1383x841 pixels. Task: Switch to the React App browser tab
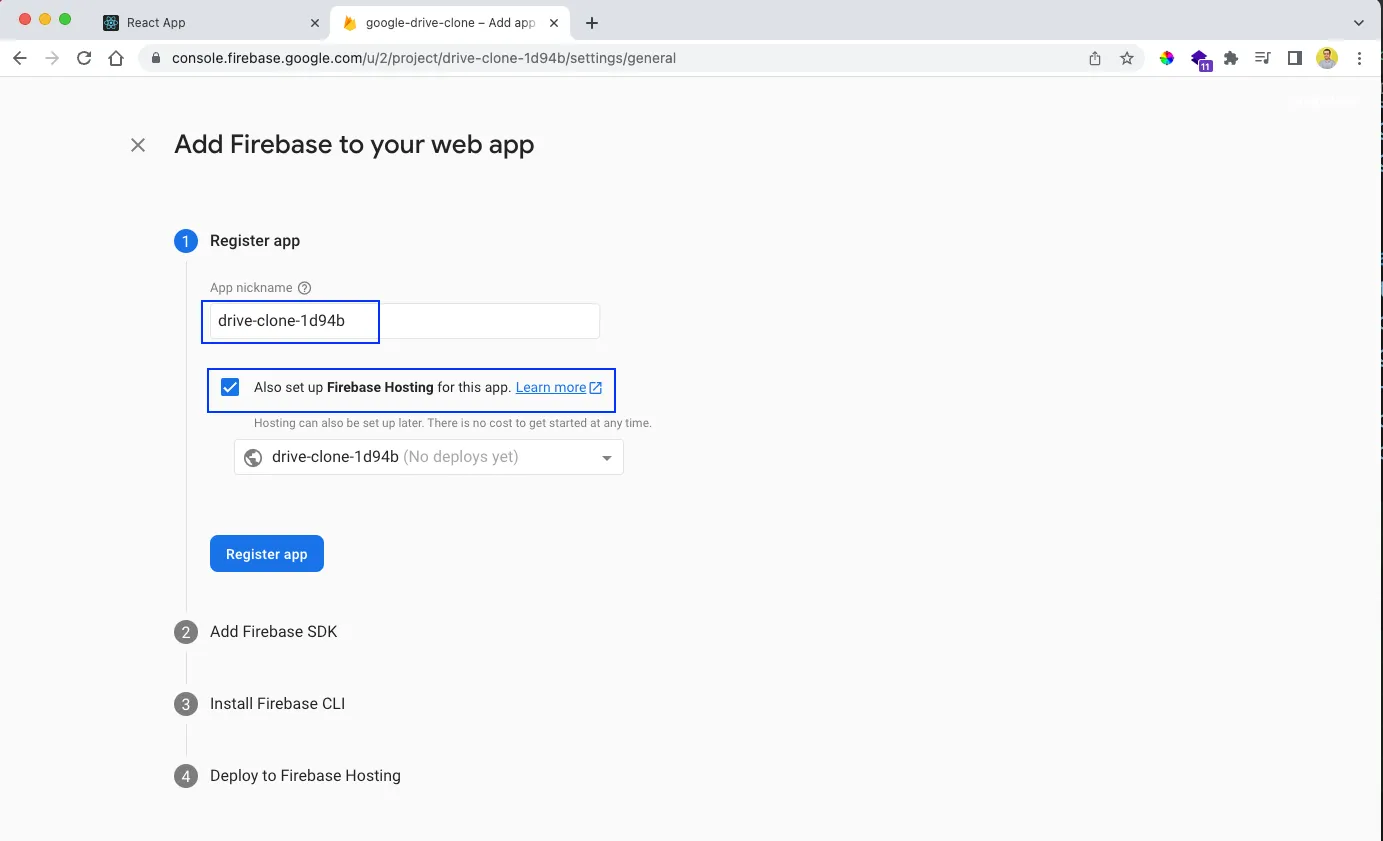pyautogui.click(x=210, y=22)
